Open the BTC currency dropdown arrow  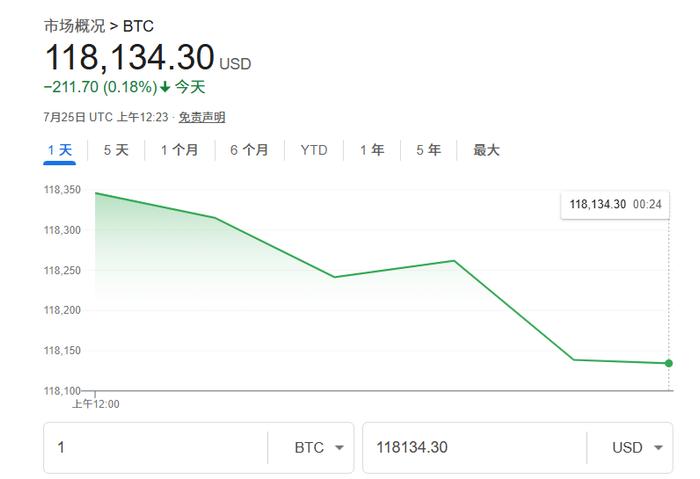[339, 447]
